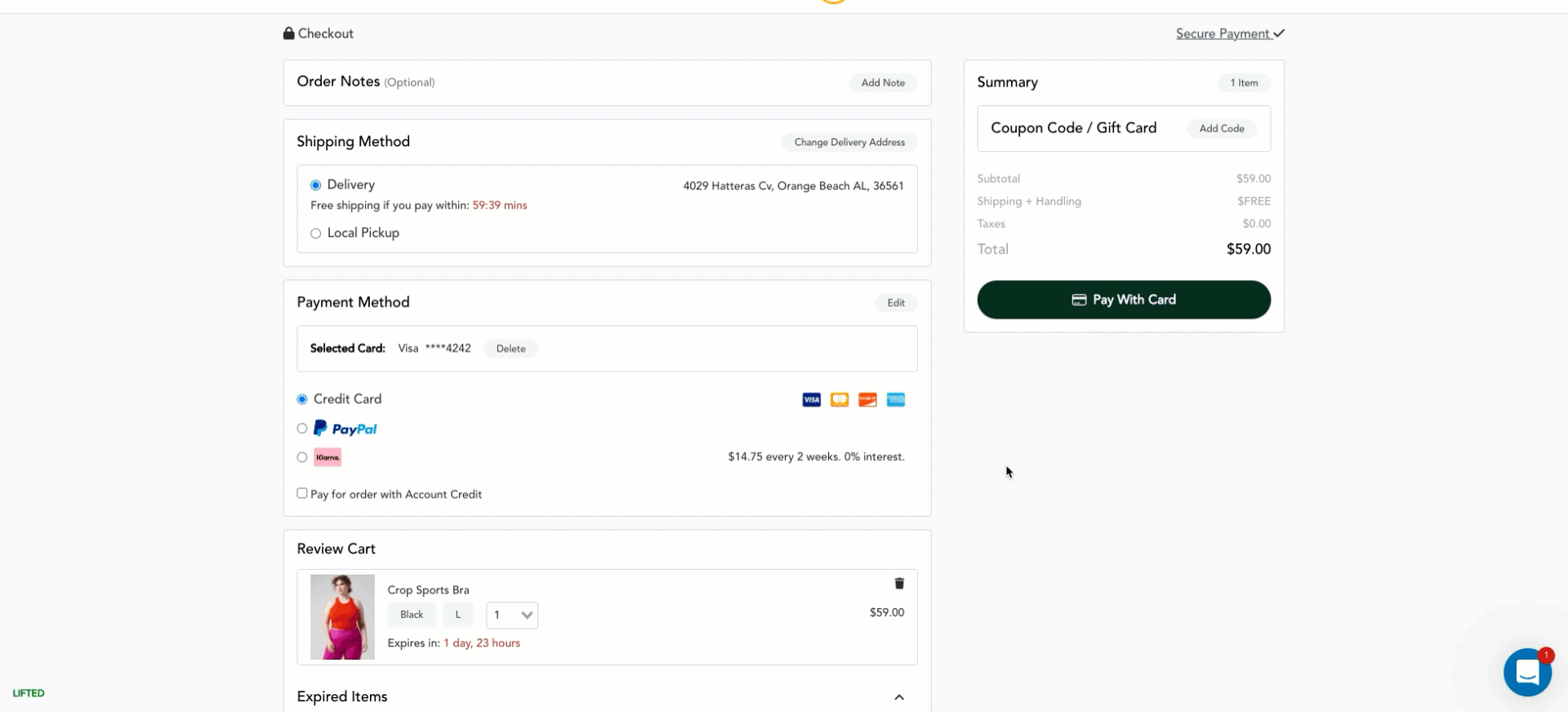1568x712 pixels.
Task: Click Add Code for coupon or gift card
Action: (x=1221, y=128)
